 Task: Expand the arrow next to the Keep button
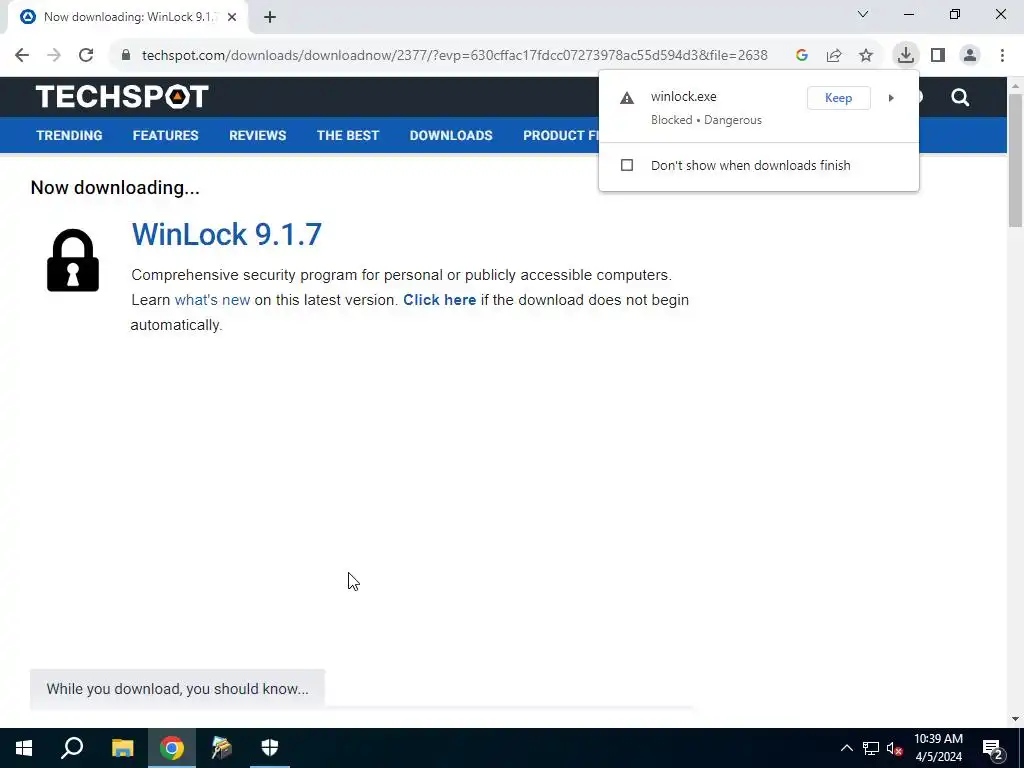pyautogui.click(x=891, y=98)
